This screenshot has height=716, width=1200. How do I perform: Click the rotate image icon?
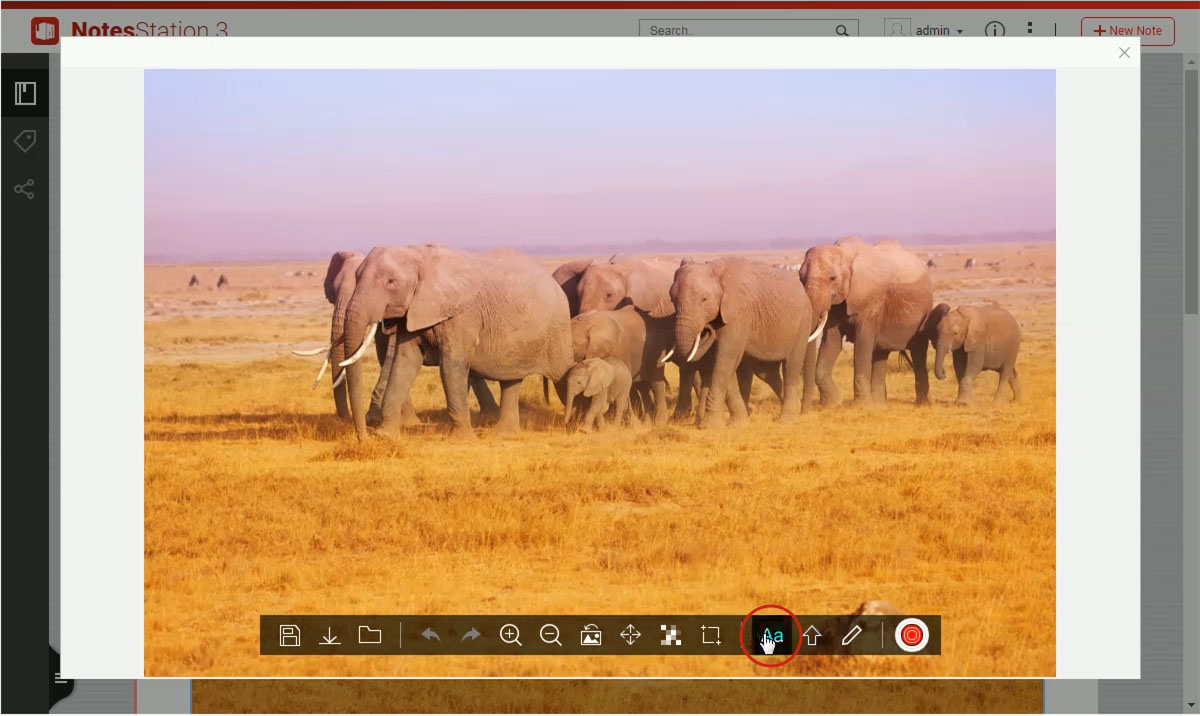[591, 635]
